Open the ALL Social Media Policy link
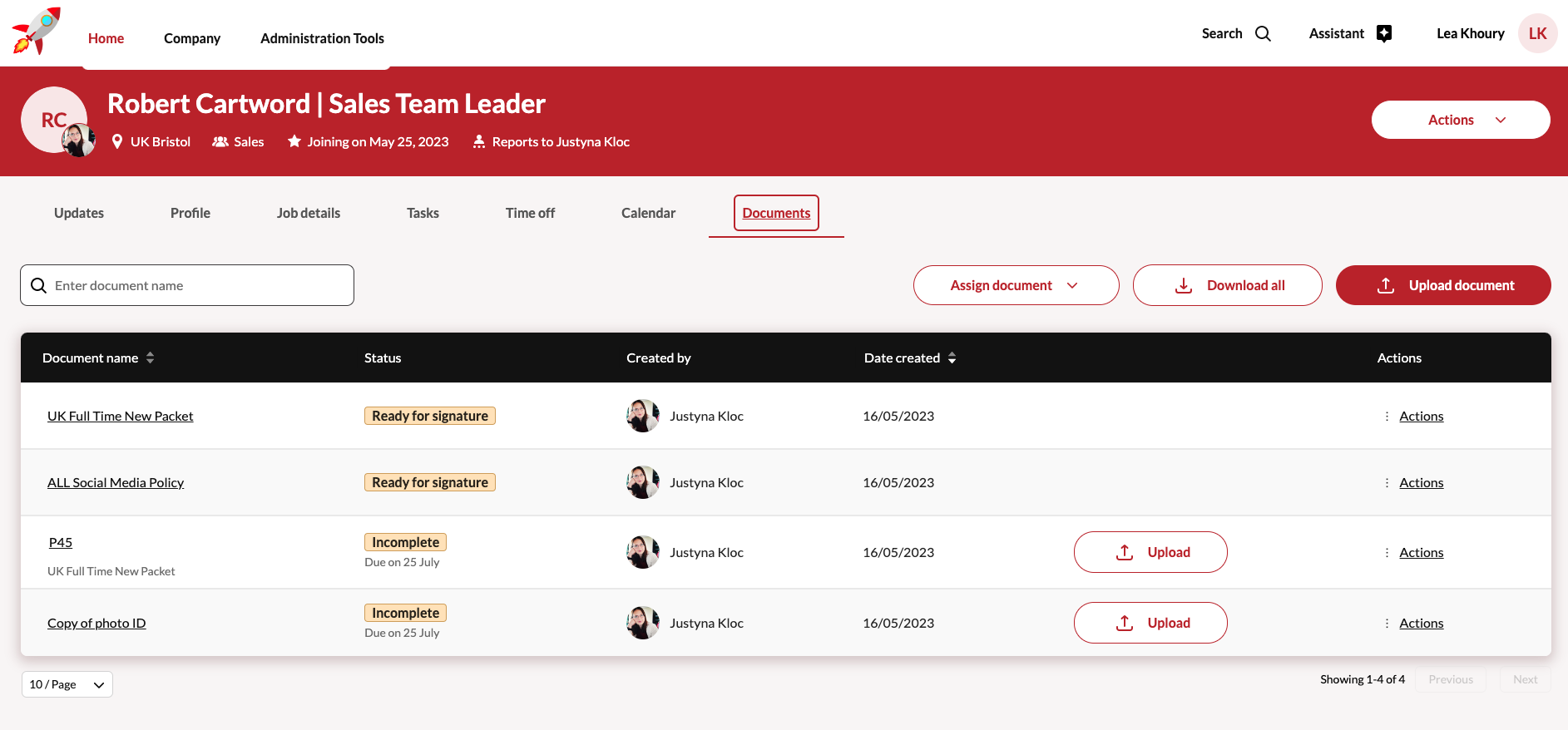 (116, 483)
